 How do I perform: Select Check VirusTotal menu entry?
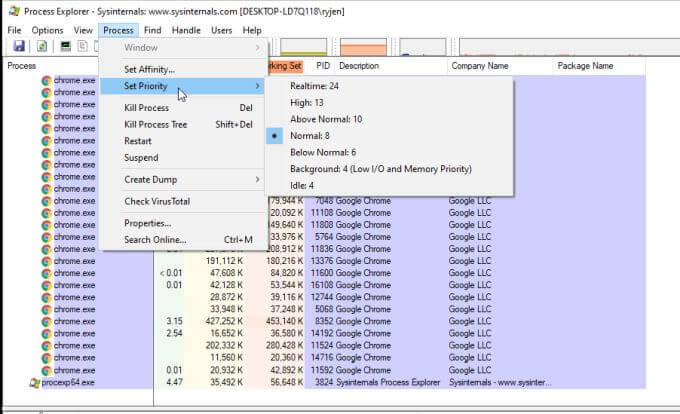coord(182,201)
